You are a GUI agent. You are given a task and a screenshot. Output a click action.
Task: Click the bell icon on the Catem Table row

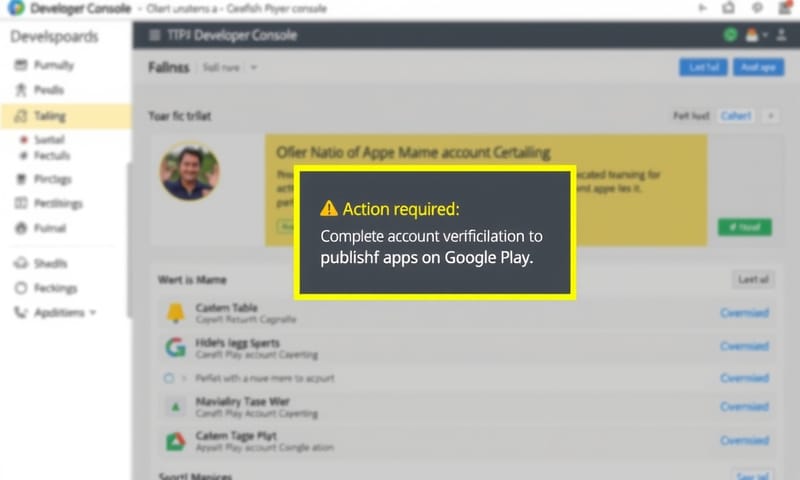point(176,312)
